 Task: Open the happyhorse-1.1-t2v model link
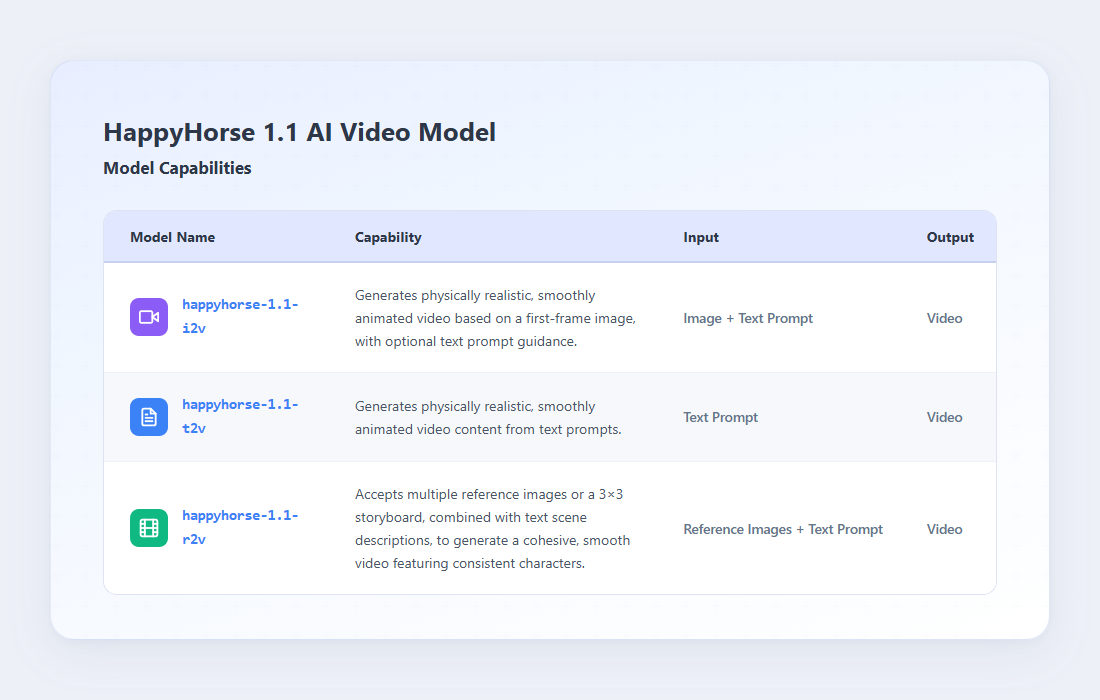coord(240,416)
